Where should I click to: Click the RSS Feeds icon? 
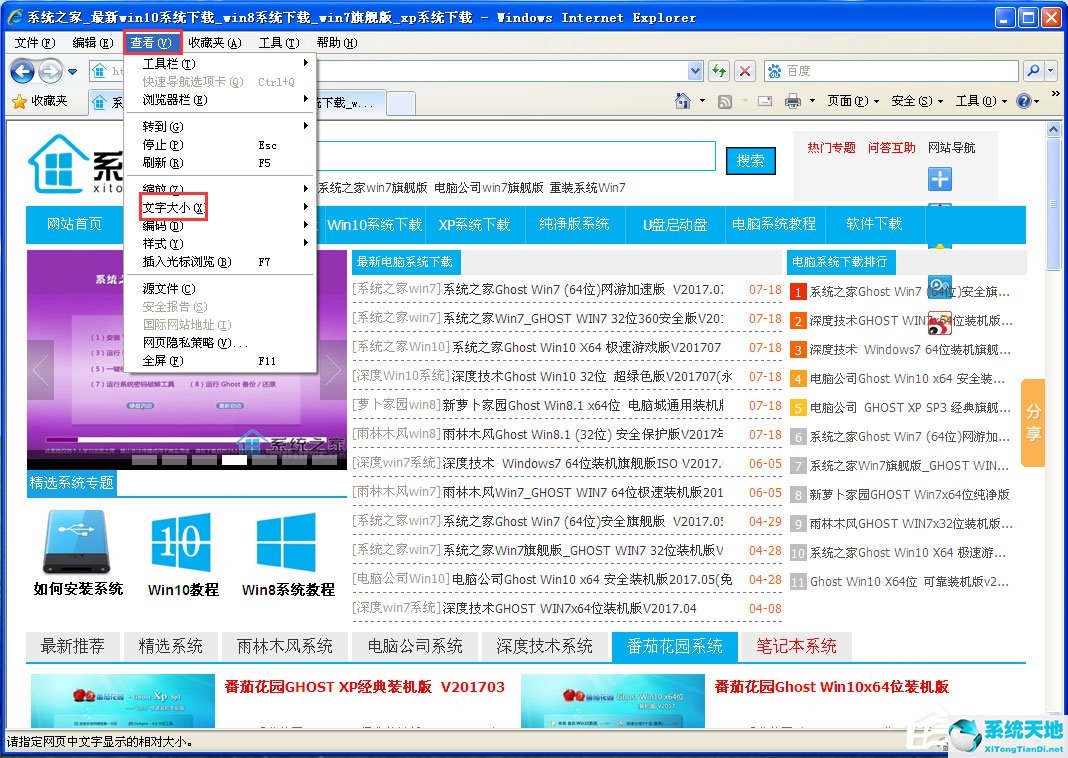(x=723, y=100)
